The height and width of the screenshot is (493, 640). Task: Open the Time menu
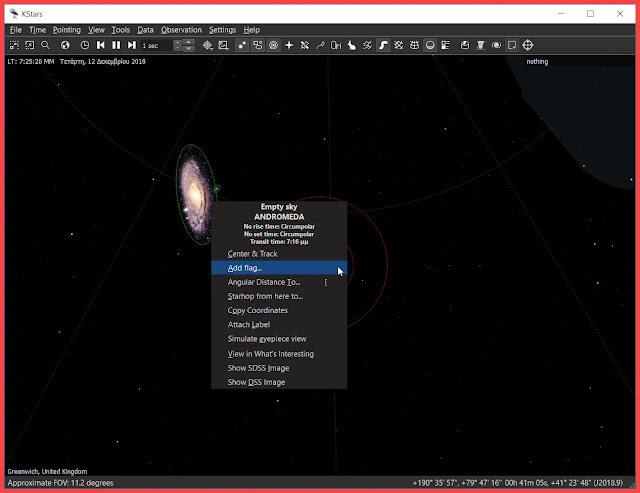pyautogui.click(x=38, y=30)
